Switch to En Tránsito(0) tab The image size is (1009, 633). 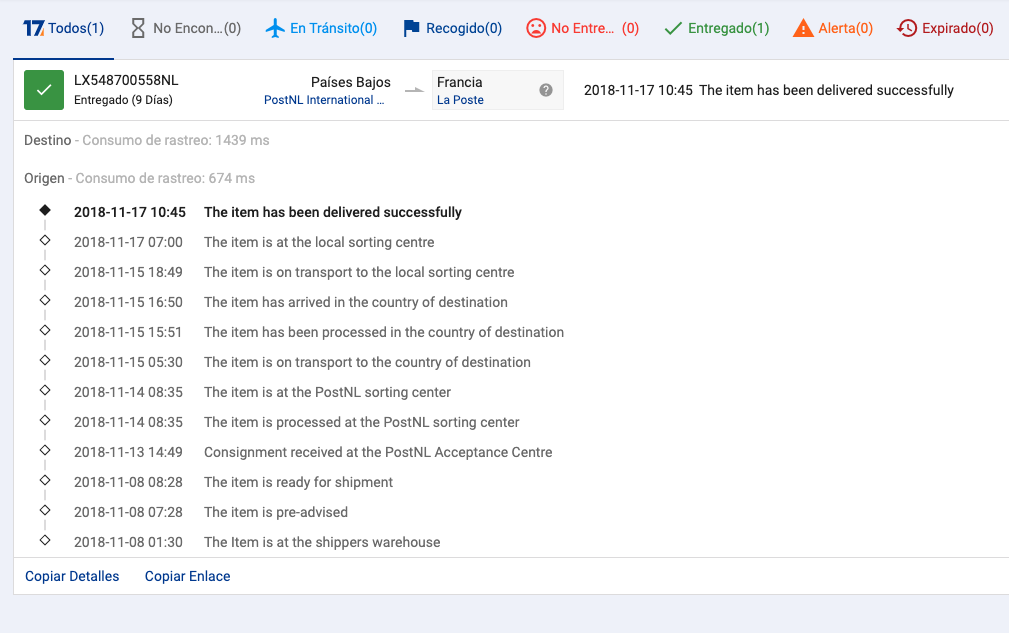[321, 28]
